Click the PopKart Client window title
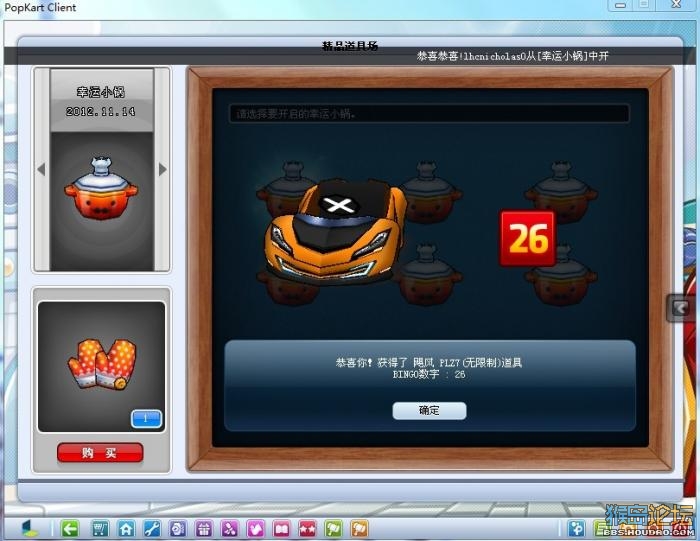This screenshot has height=541, width=700. coord(40,8)
